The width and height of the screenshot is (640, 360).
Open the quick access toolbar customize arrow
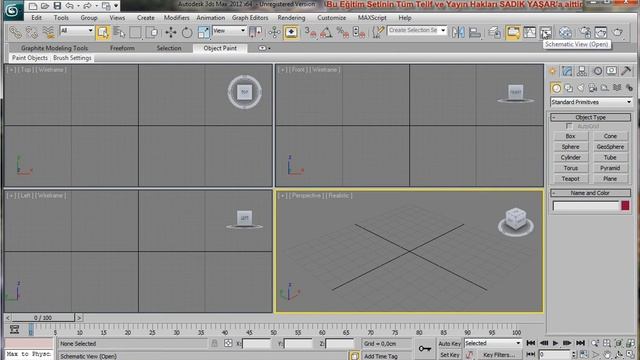[116, 6]
